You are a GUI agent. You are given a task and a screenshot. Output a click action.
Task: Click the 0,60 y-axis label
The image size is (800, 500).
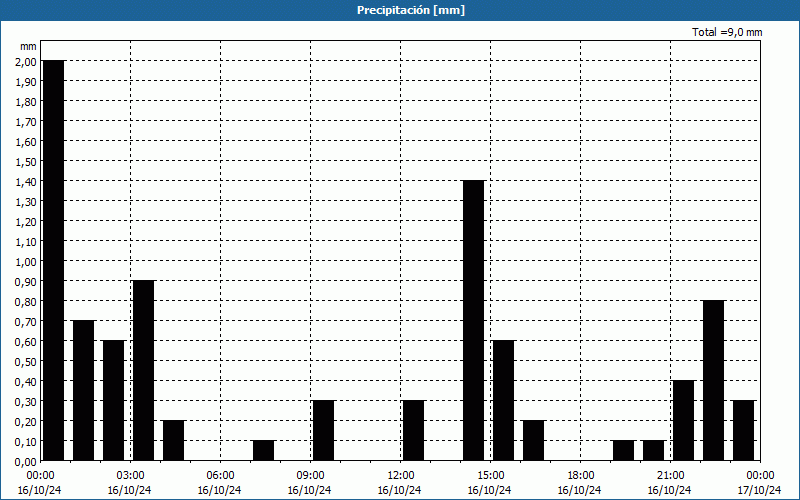click(x=27, y=341)
